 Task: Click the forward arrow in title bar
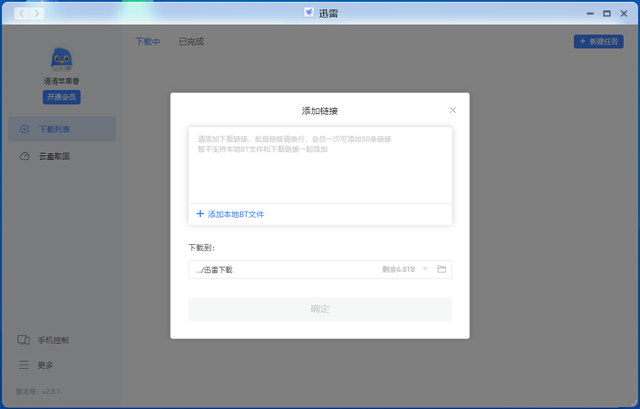tap(37, 13)
